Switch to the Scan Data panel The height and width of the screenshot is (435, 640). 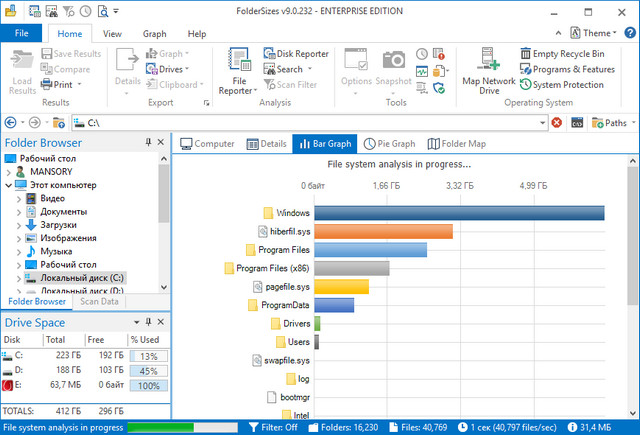click(x=99, y=301)
